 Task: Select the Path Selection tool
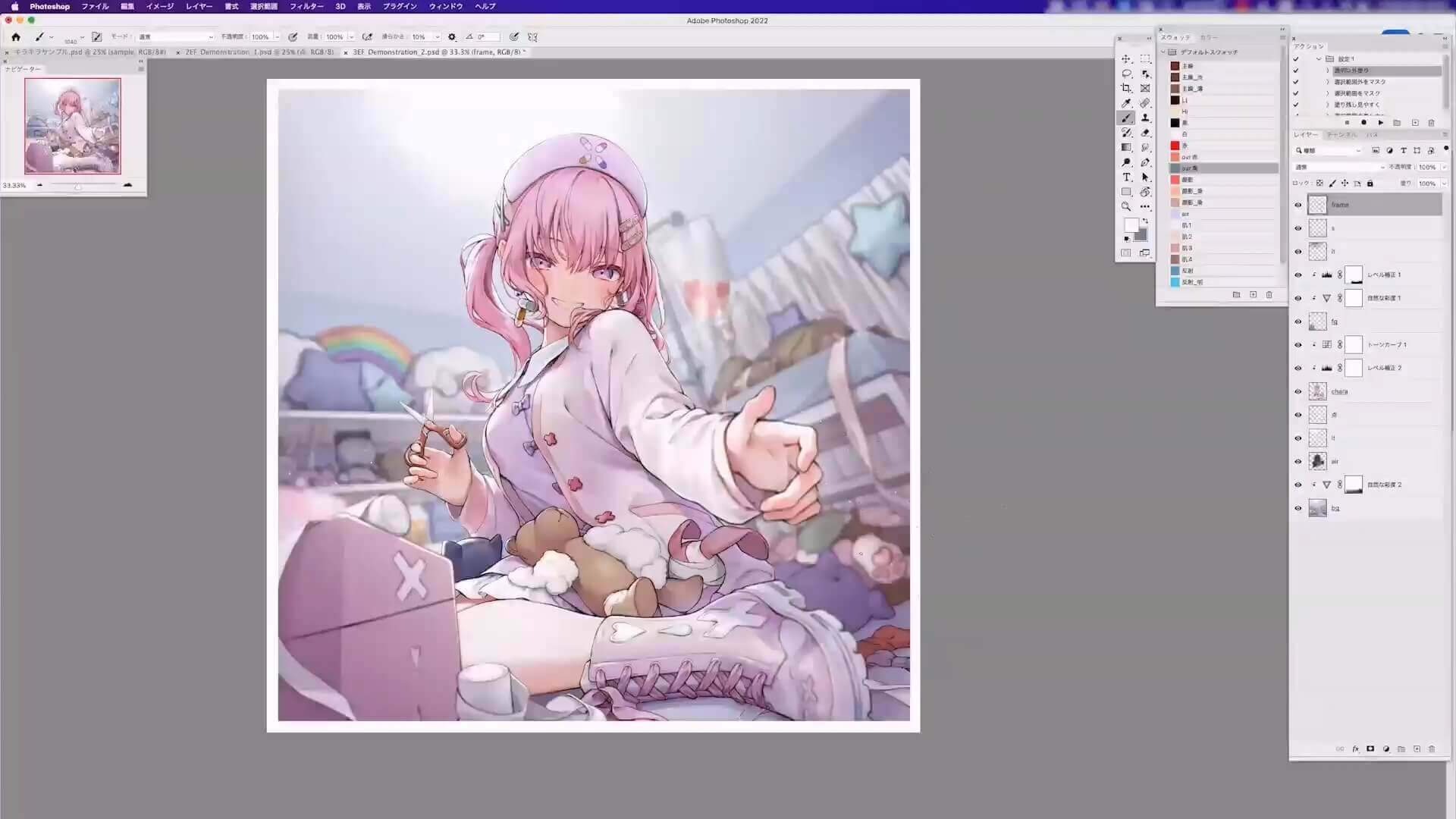(x=1145, y=177)
